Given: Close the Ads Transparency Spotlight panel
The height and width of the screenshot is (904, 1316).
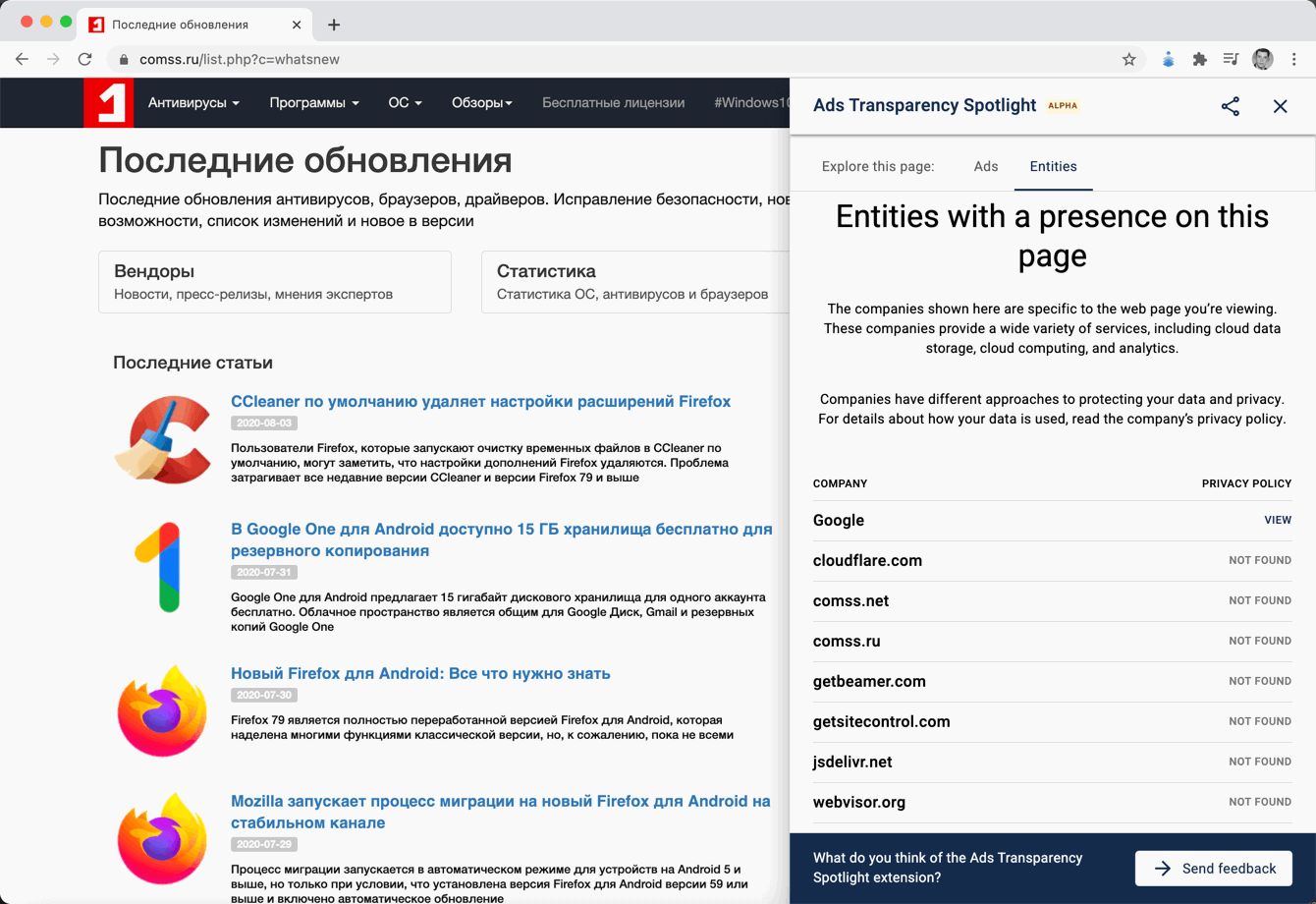Looking at the screenshot, I should coord(1280,106).
